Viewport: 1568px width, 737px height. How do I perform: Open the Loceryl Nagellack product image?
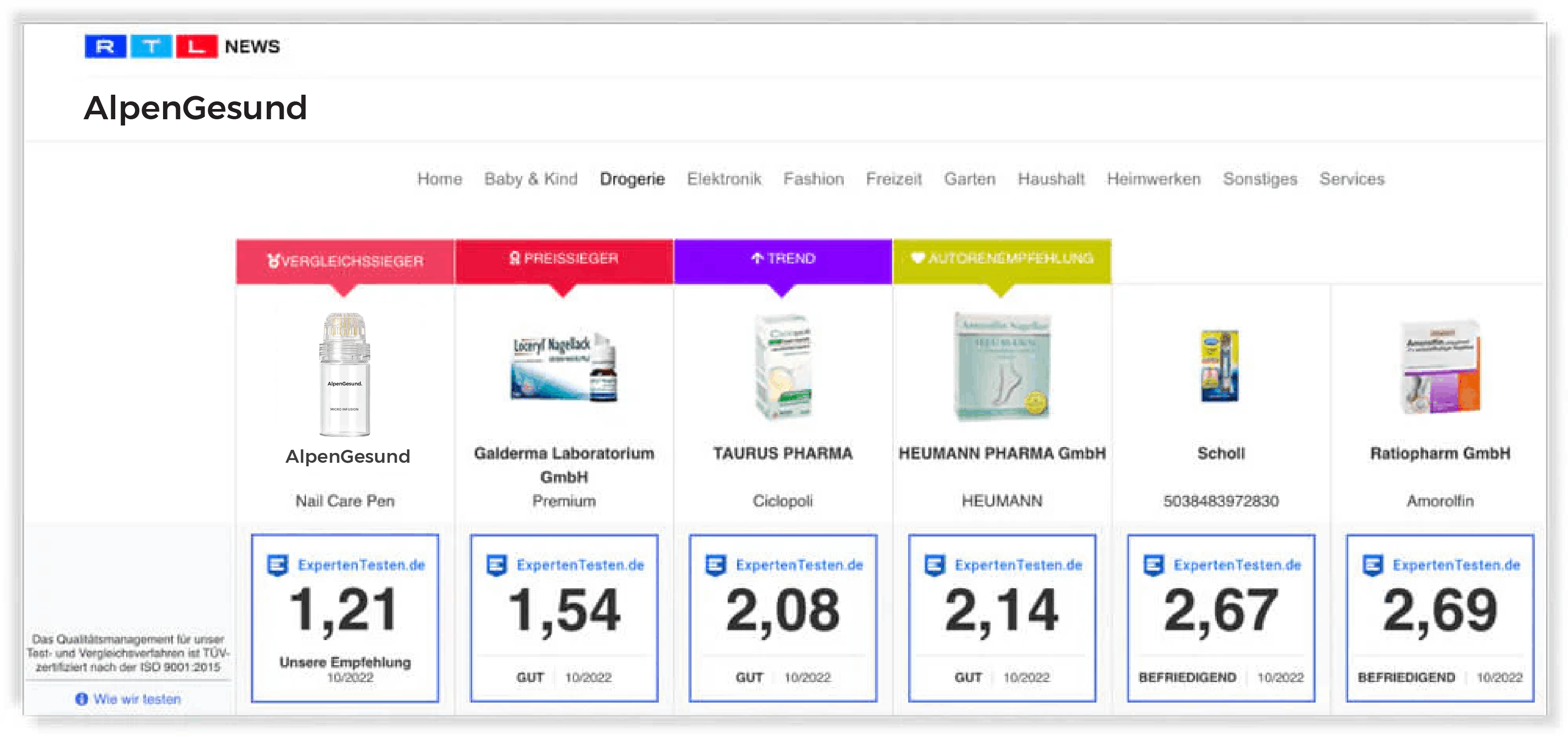point(564,368)
